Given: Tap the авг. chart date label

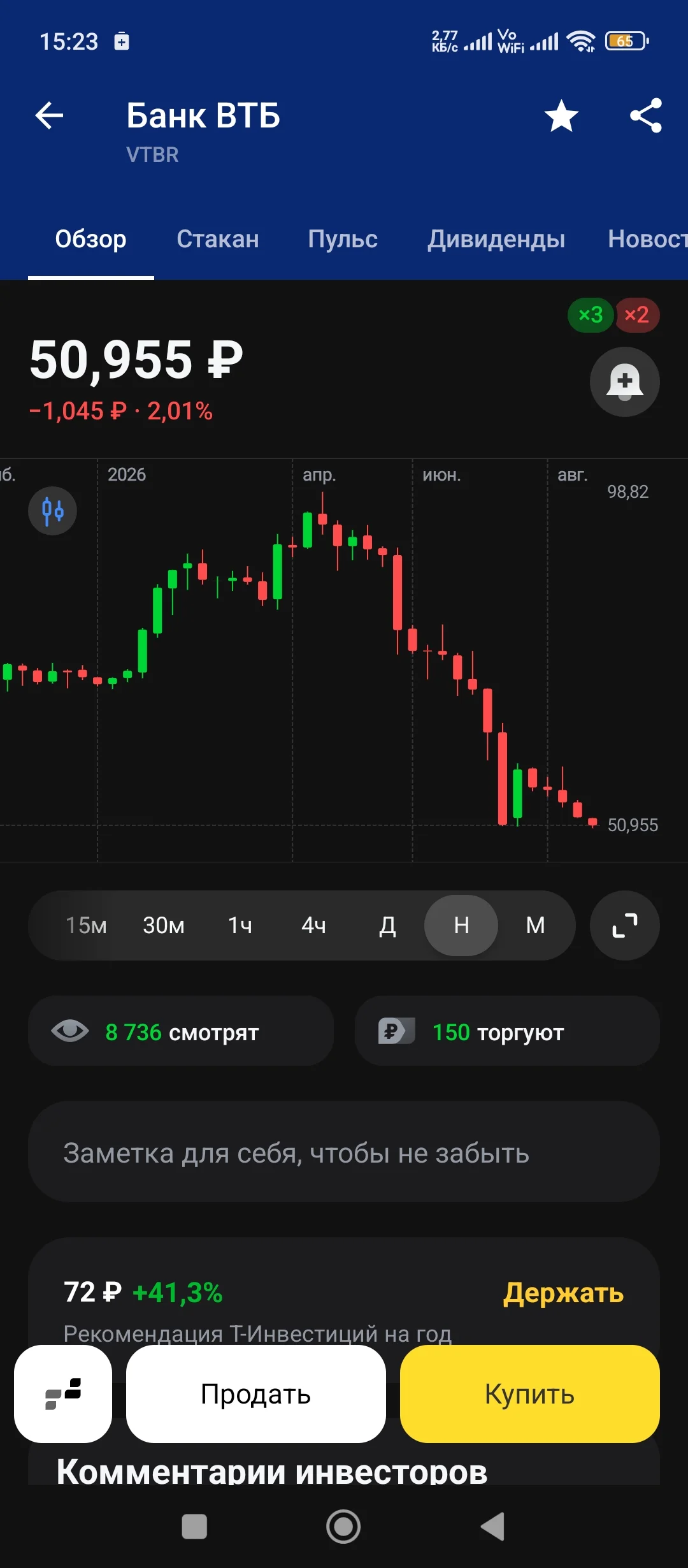Looking at the screenshot, I should coord(573,475).
